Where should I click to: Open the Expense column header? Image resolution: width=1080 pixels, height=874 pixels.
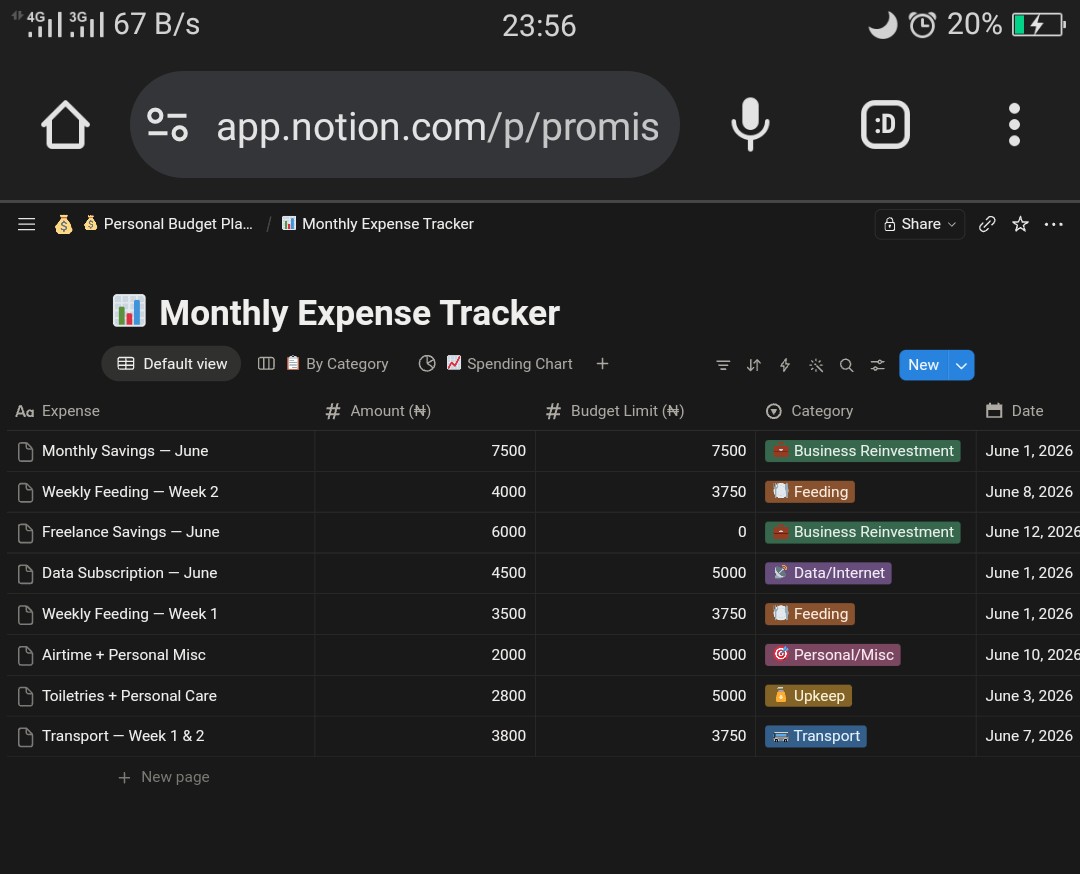coord(160,411)
